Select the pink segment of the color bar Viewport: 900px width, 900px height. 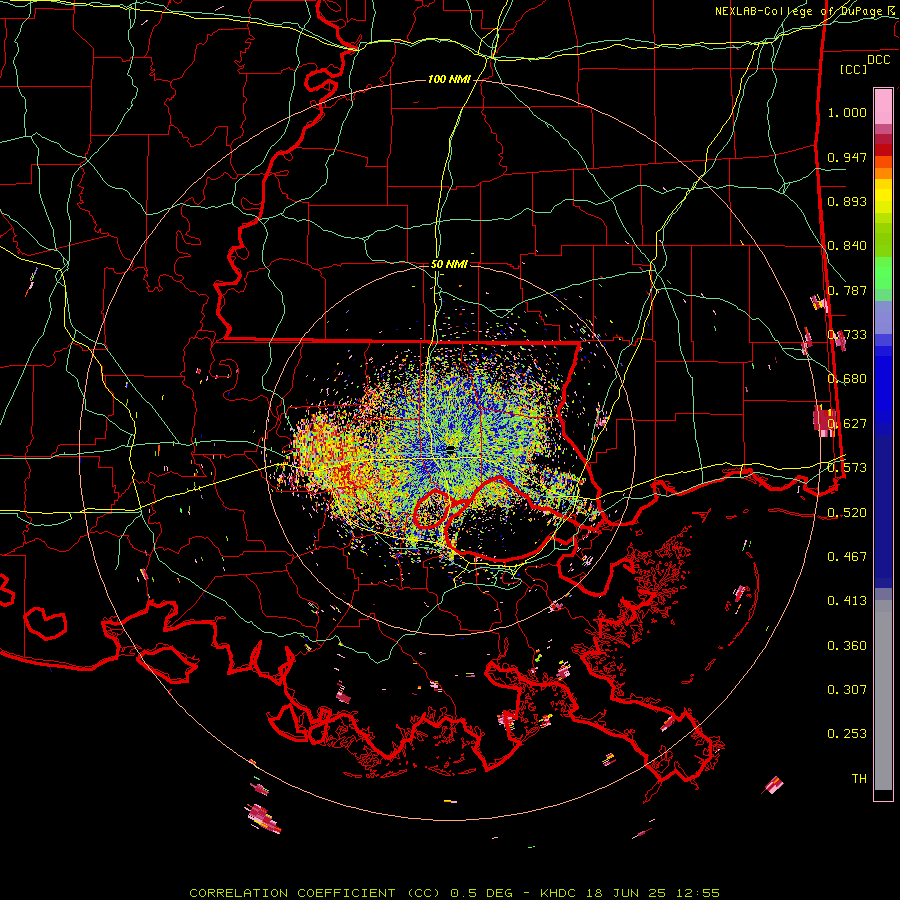pyautogui.click(x=883, y=106)
